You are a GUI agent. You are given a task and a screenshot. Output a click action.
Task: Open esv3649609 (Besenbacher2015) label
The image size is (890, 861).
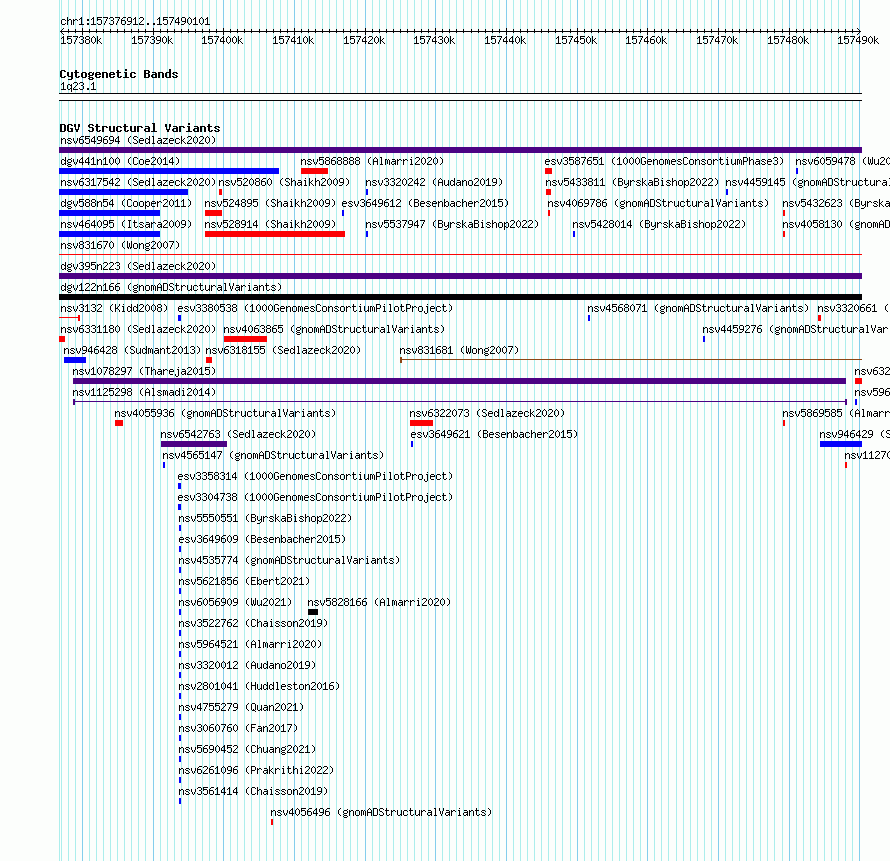tap(262, 539)
